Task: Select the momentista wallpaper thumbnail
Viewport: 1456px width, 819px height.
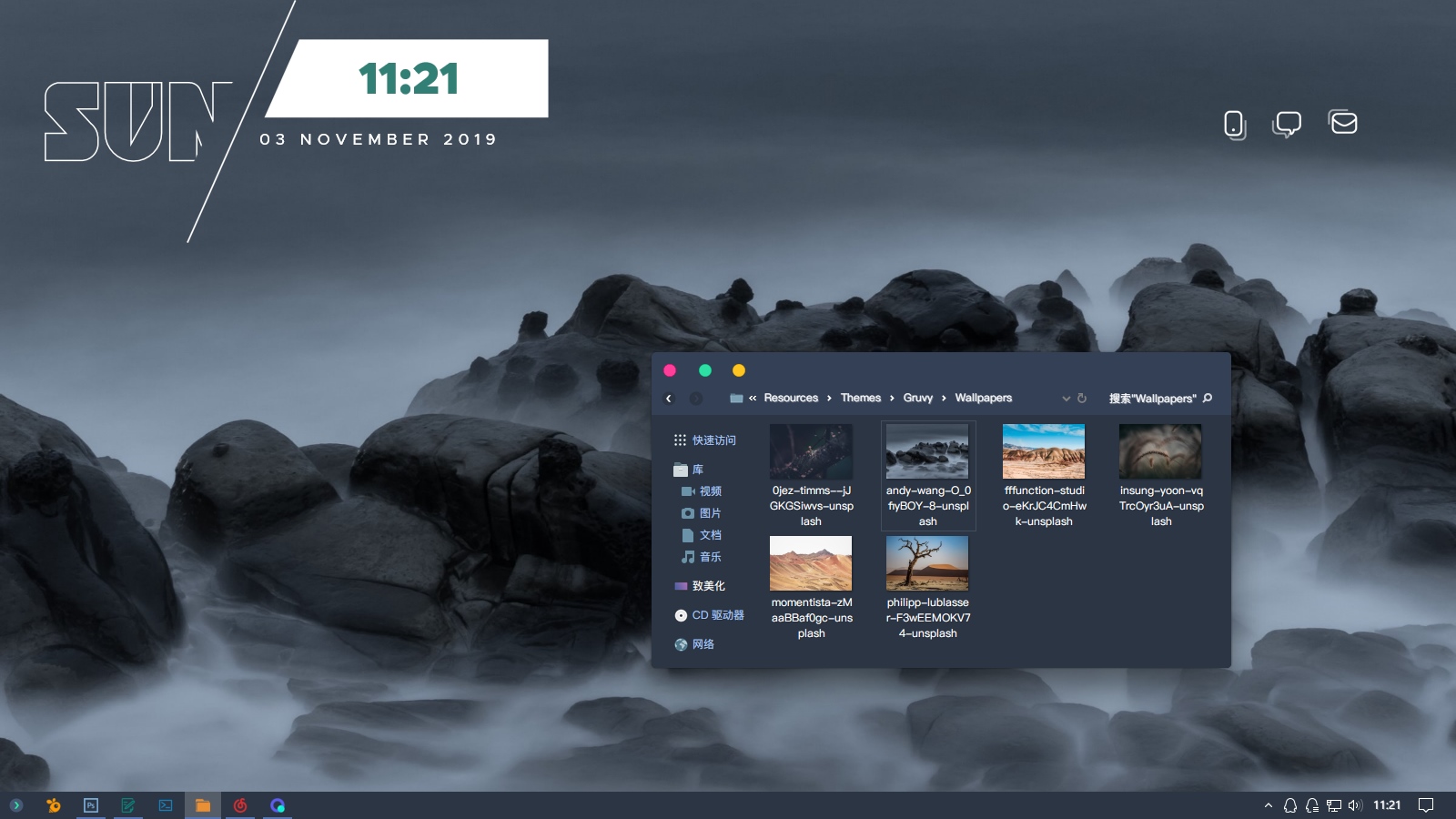Action: 811,563
